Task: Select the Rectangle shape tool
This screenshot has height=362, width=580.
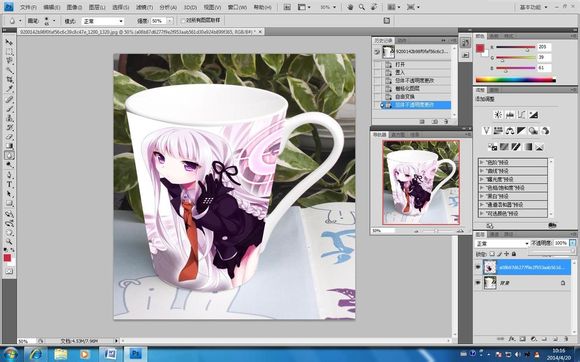Action: coord(9,203)
